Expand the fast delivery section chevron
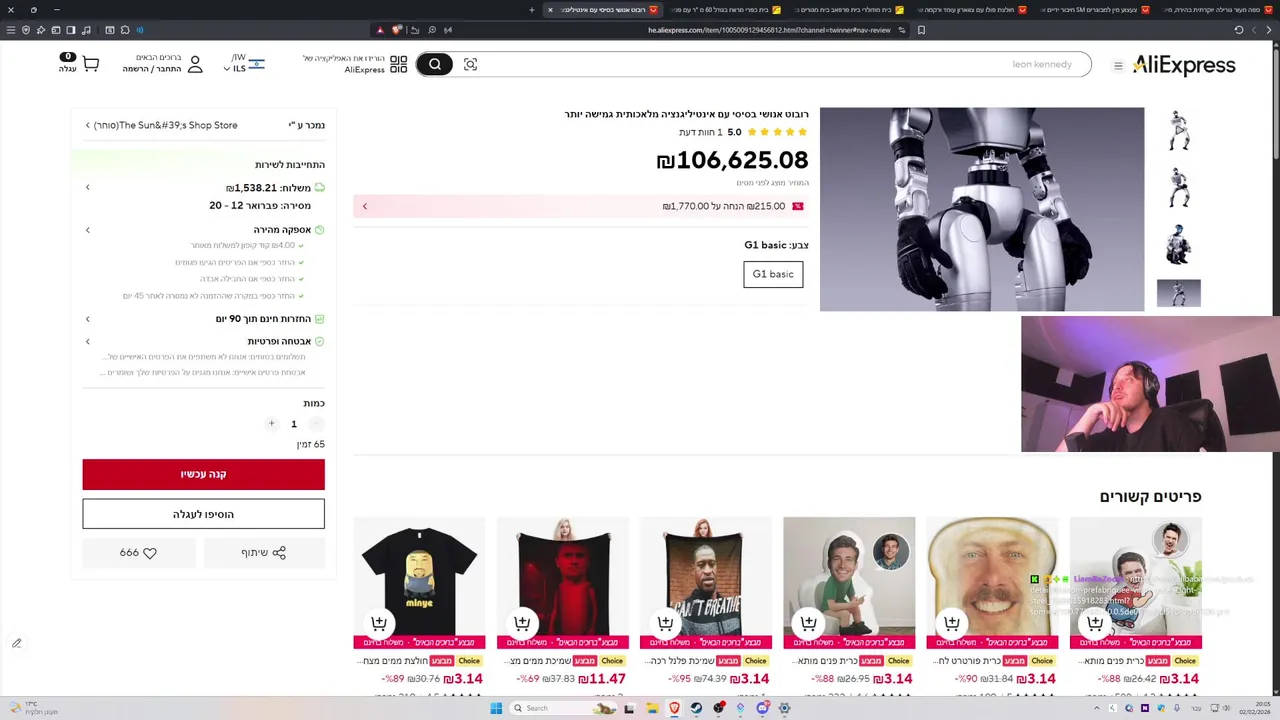 pyautogui.click(x=87, y=230)
